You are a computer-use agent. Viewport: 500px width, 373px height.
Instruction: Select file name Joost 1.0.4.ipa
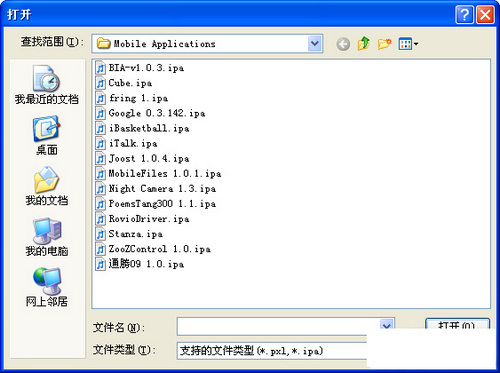[x=149, y=158]
